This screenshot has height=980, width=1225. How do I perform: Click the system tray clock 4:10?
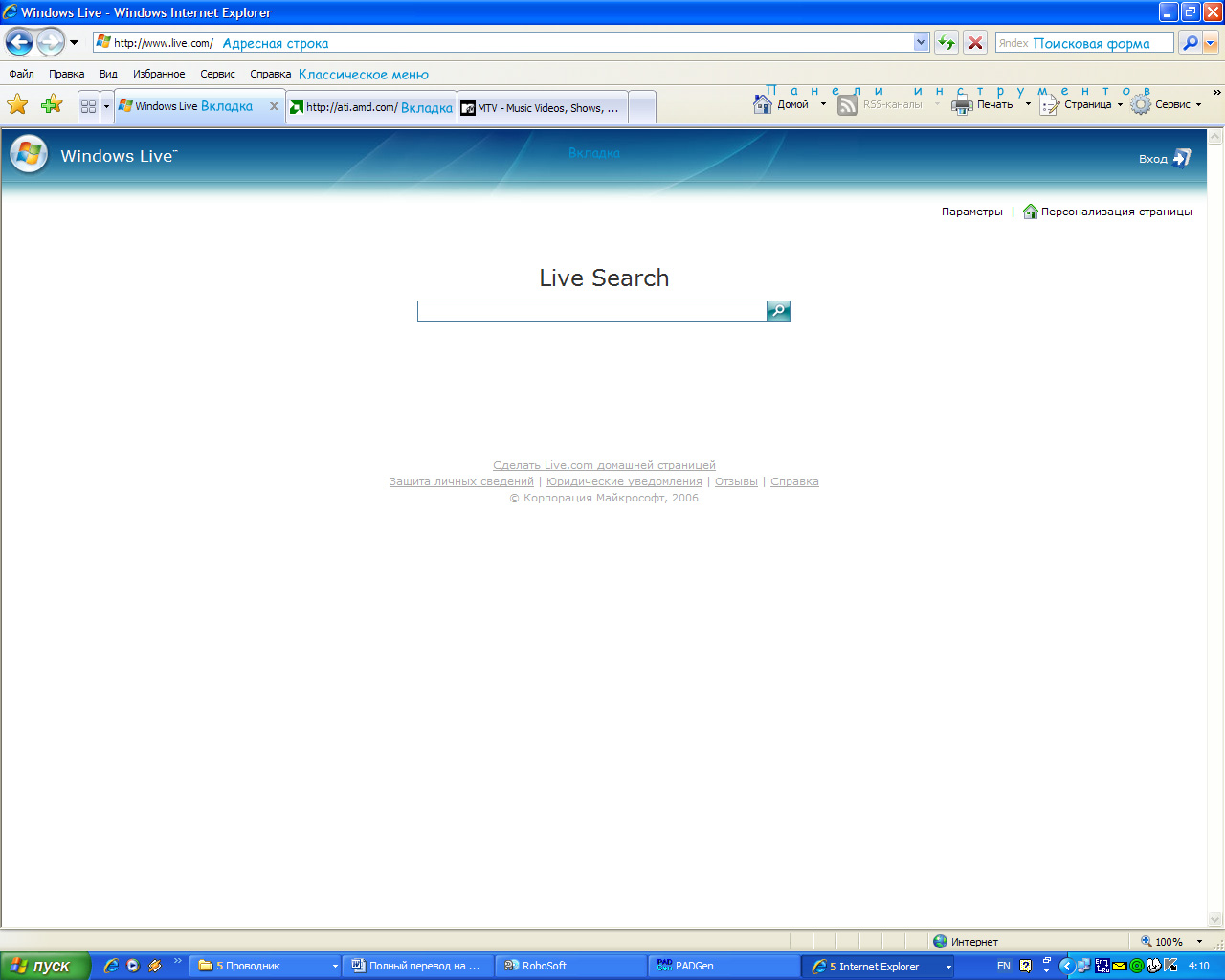[x=1199, y=966]
